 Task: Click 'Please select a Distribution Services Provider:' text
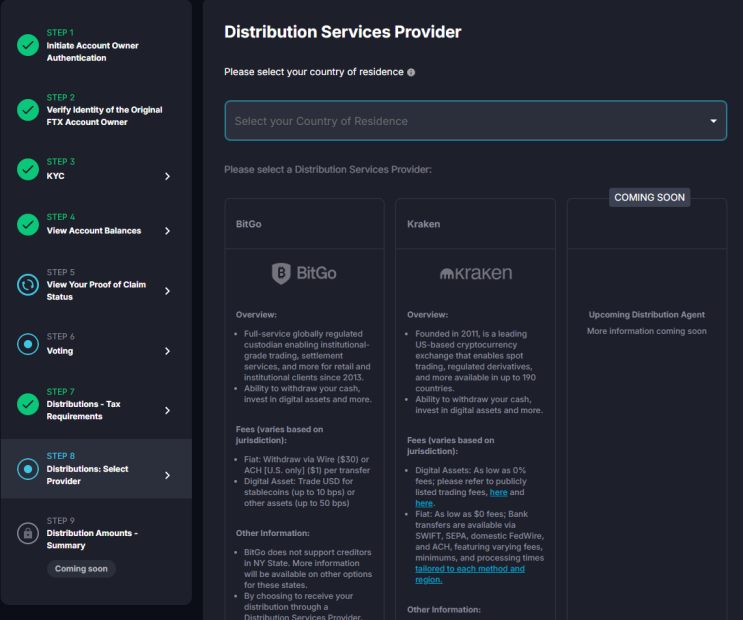point(328,170)
